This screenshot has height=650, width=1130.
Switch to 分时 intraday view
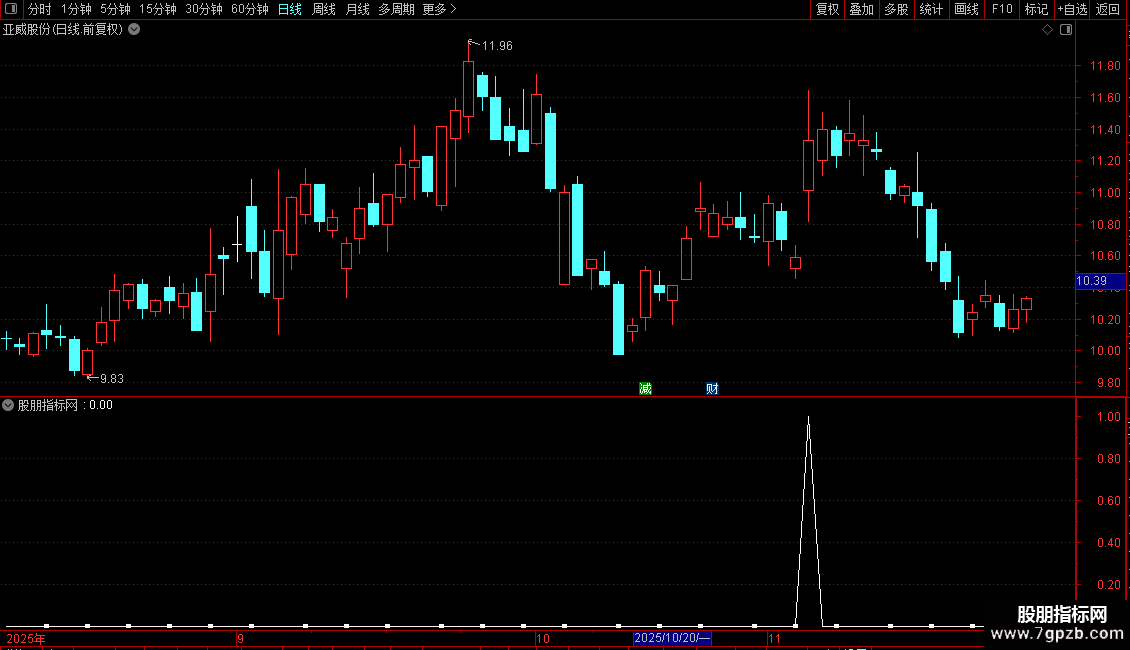[40, 9]
